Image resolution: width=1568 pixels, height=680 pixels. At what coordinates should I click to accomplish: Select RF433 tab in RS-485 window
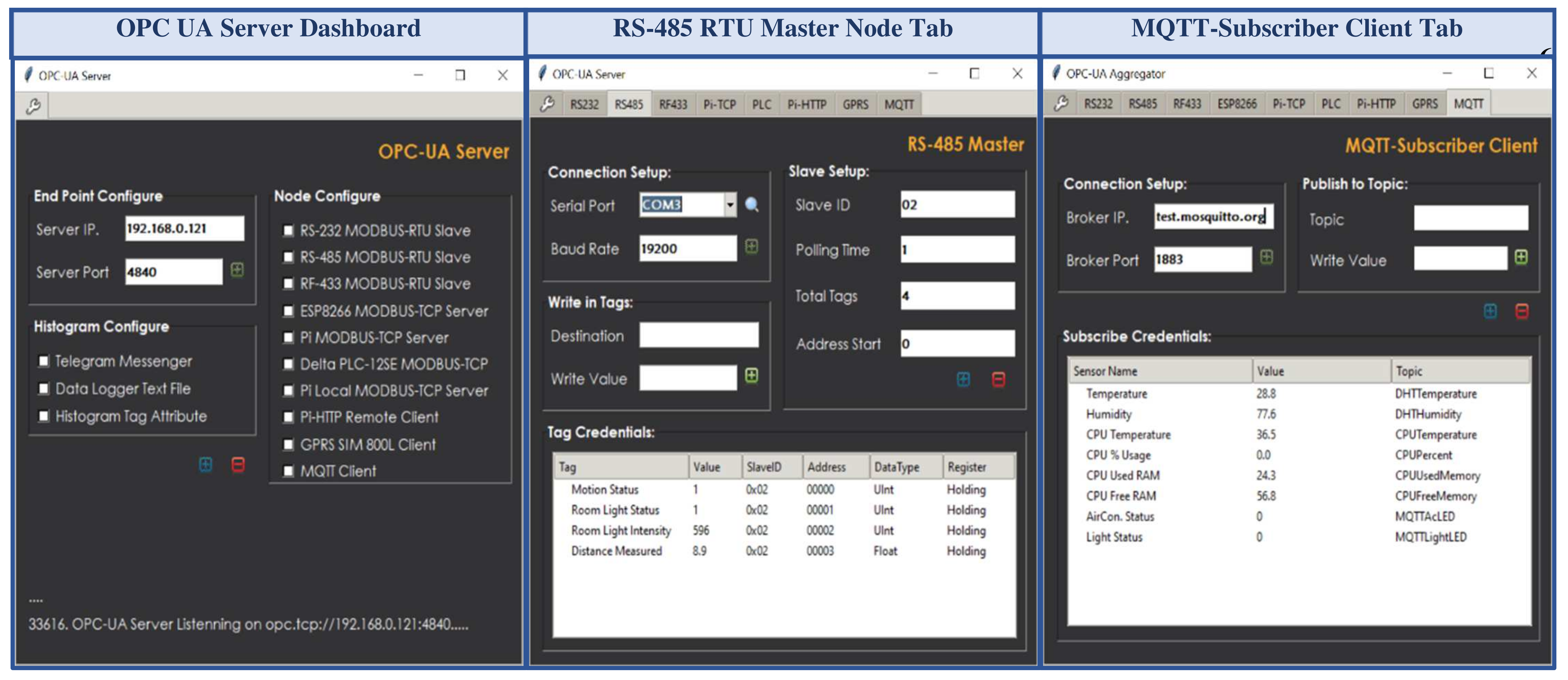tap(673, 105)
